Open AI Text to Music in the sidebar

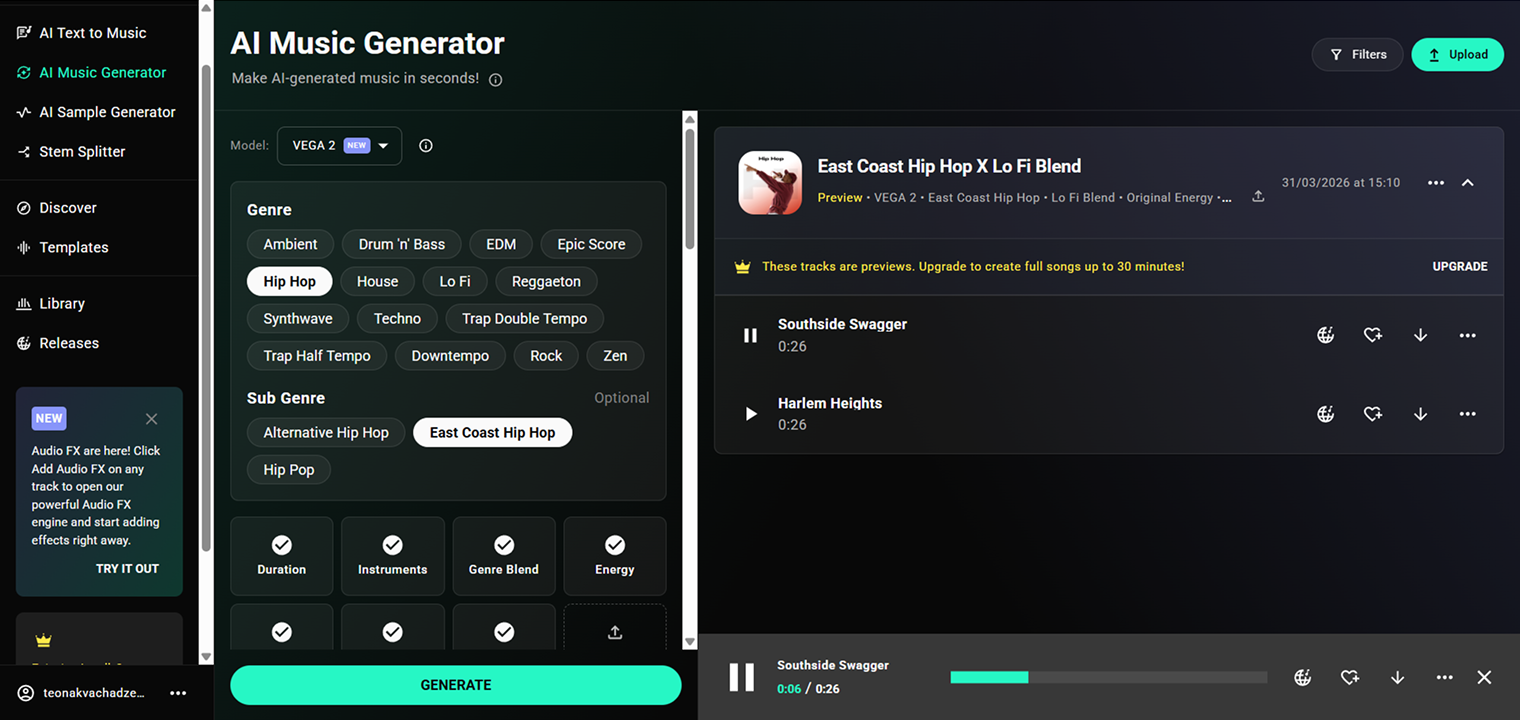click(x=82, y=33)
